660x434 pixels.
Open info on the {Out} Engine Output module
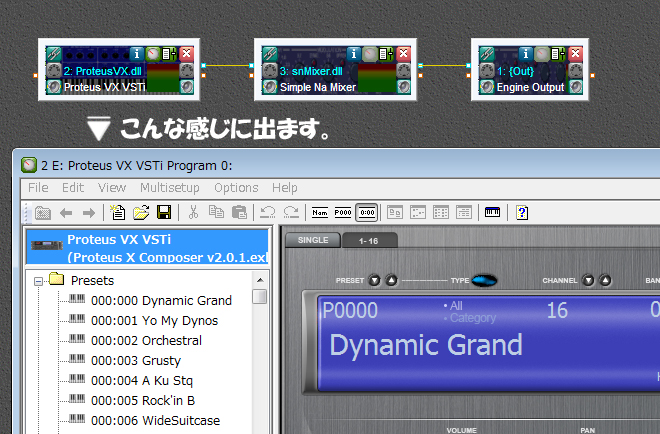[x=525, y=53]
